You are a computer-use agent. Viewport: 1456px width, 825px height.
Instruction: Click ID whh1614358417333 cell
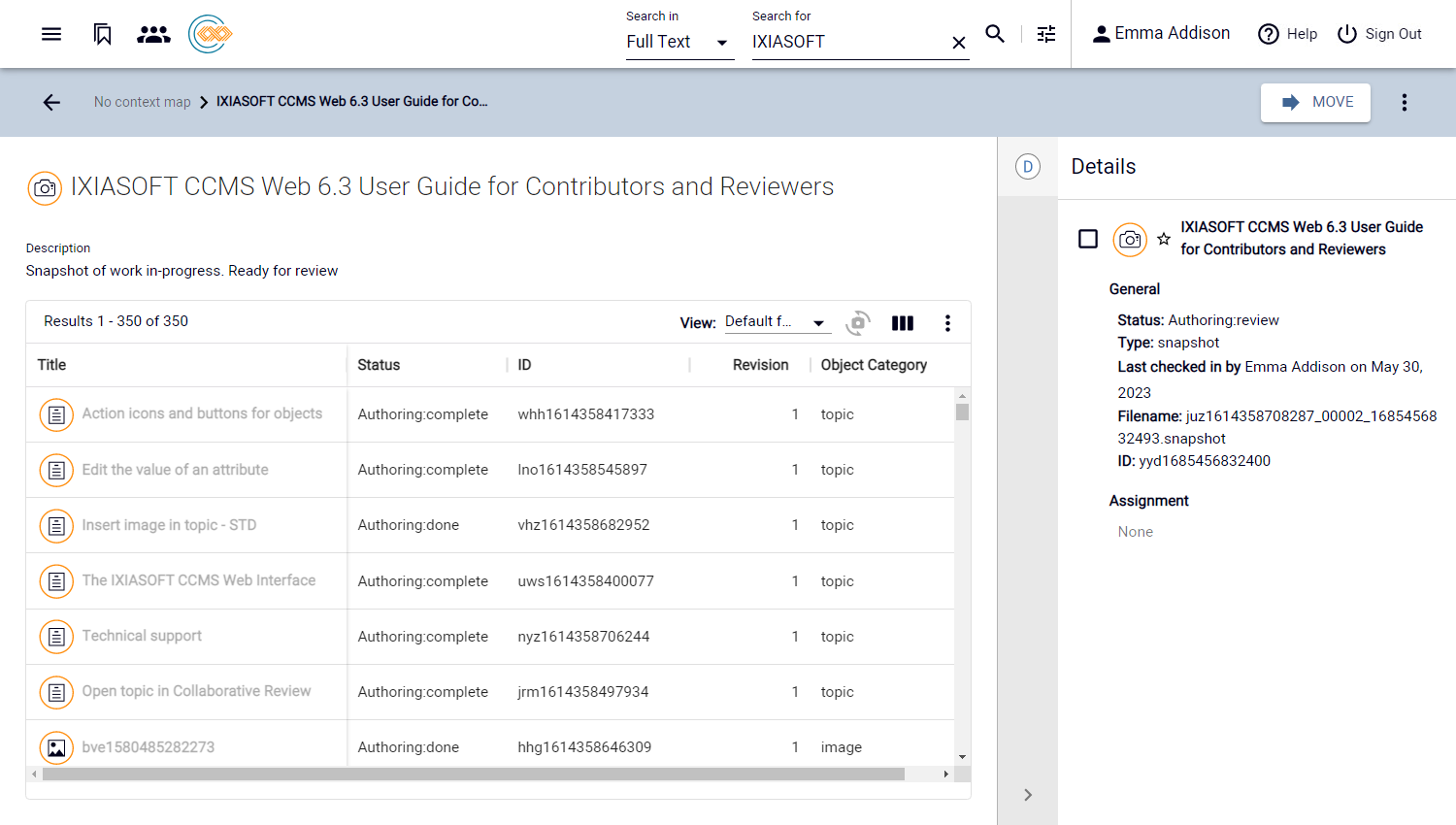(586, 414)
